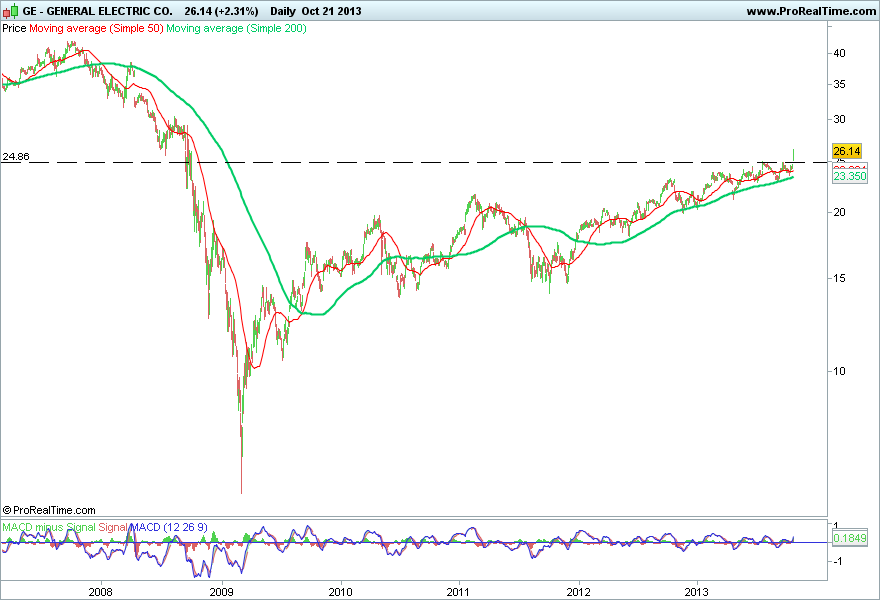Viewport: 880px width, 600px height.
Task: Click the green 23.350 moving average tag
Action: [x=850, y=176]
